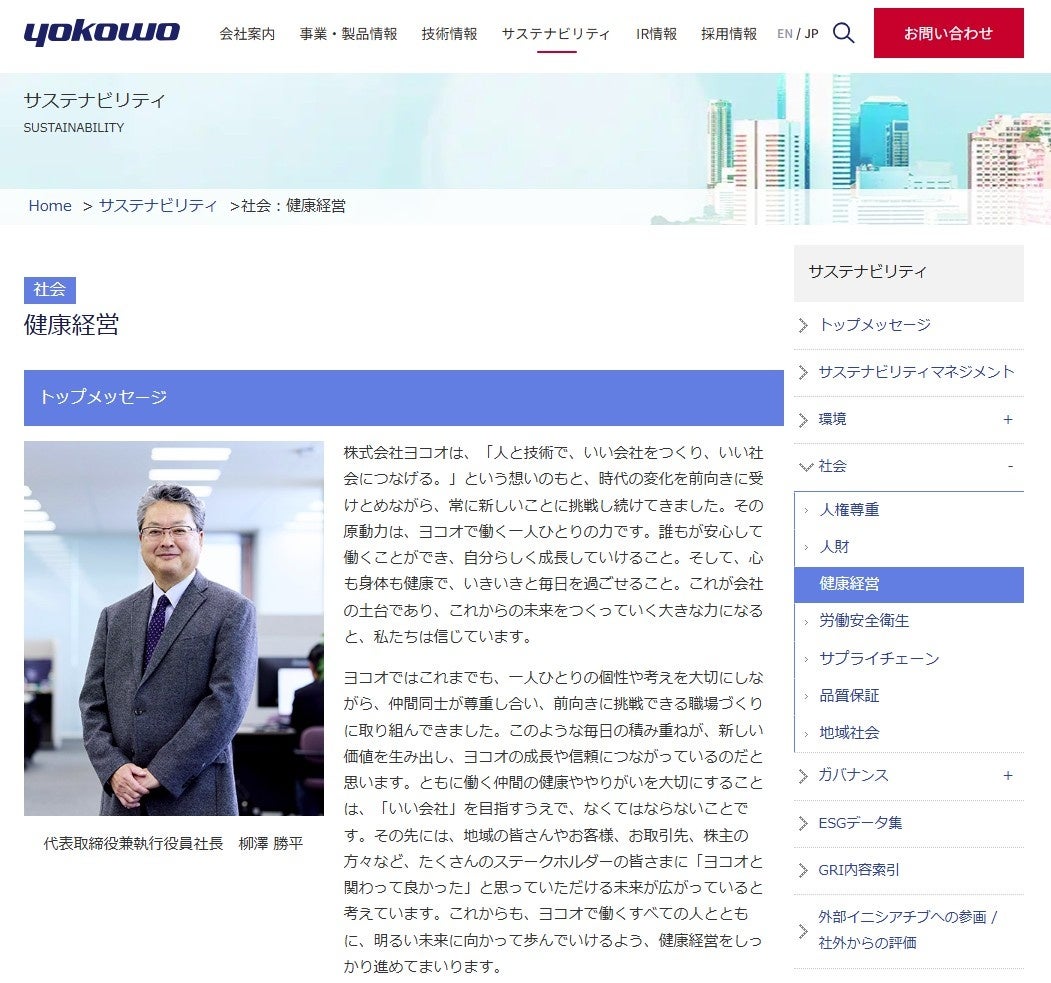Click the president's portrait photo
The image size is (1051, 983).
point(174,628)
